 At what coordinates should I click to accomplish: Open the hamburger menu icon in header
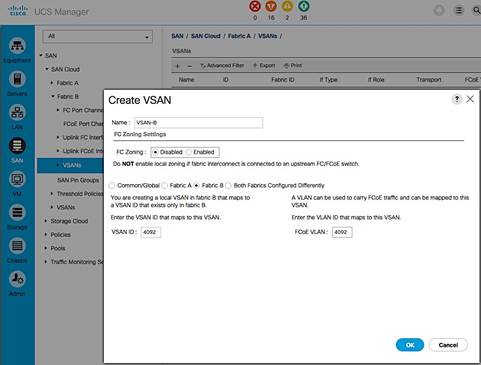tap(459, 11)
